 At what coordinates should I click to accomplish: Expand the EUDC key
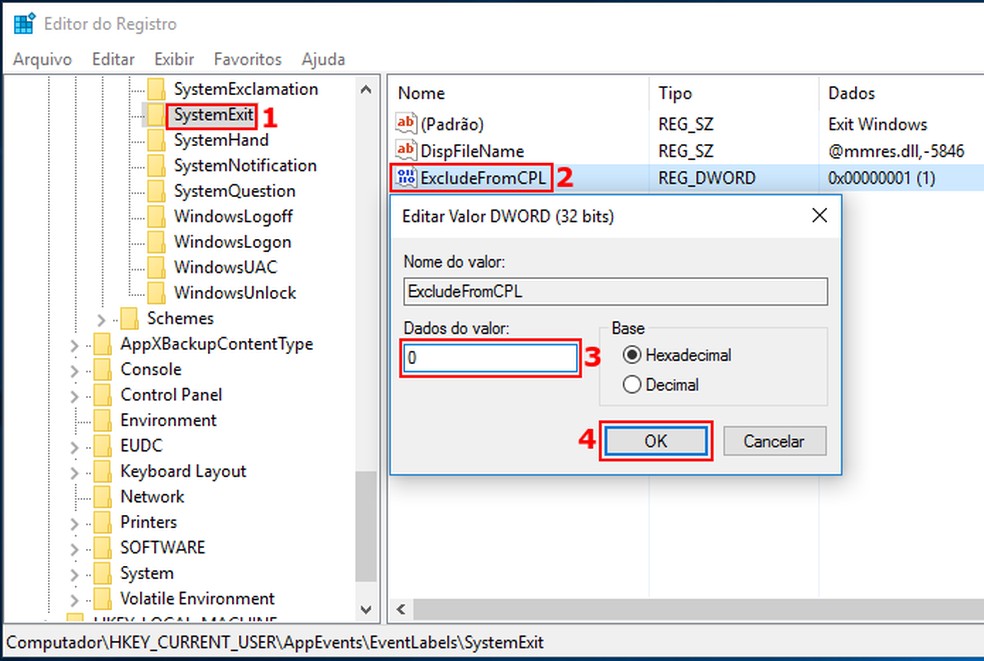pos(74,447)
